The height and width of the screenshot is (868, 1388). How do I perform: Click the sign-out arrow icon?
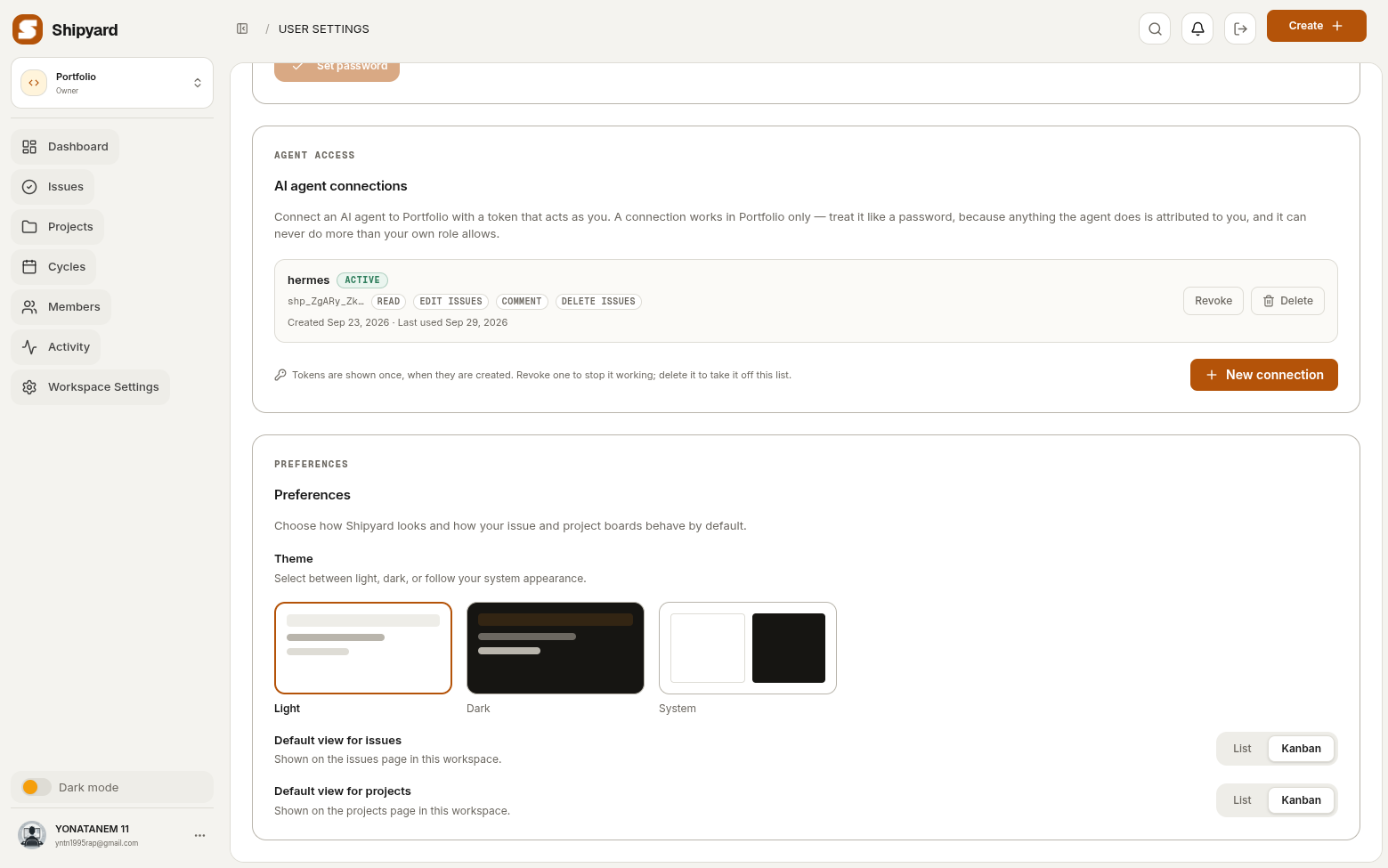click(1240, 28)
